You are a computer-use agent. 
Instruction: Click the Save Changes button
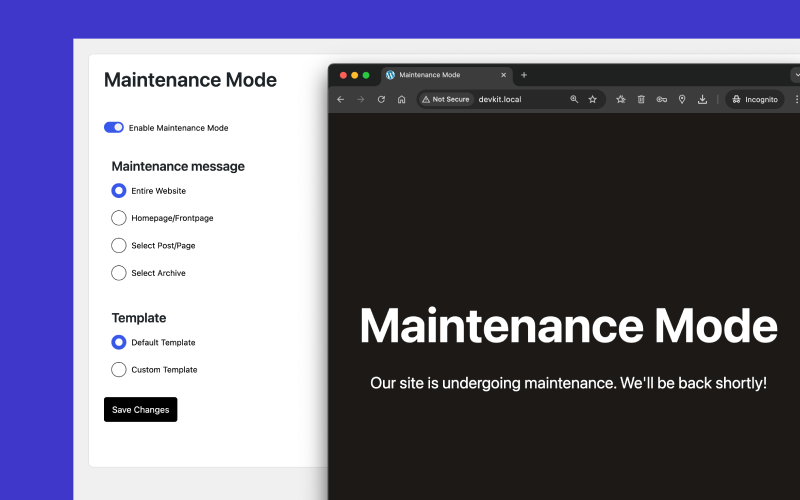tap(140, 409)
